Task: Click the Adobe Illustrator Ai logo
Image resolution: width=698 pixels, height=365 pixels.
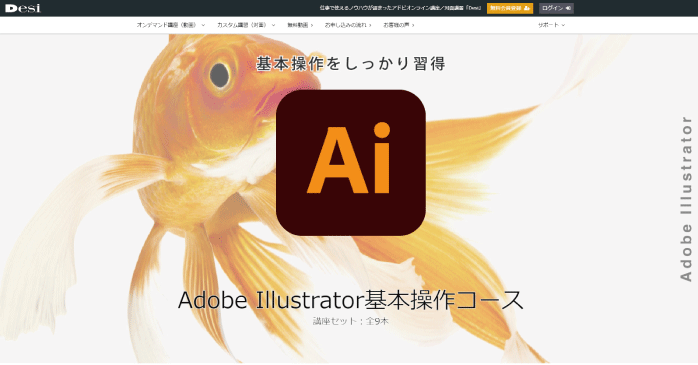Action: coord(351,162)
